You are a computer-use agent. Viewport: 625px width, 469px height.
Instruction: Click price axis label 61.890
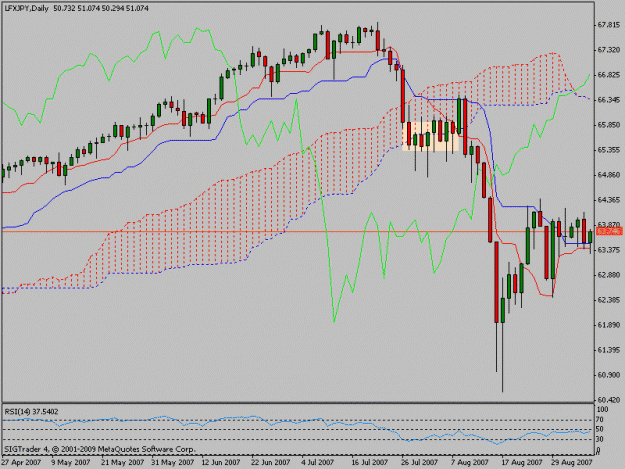[x=609, y=325]
